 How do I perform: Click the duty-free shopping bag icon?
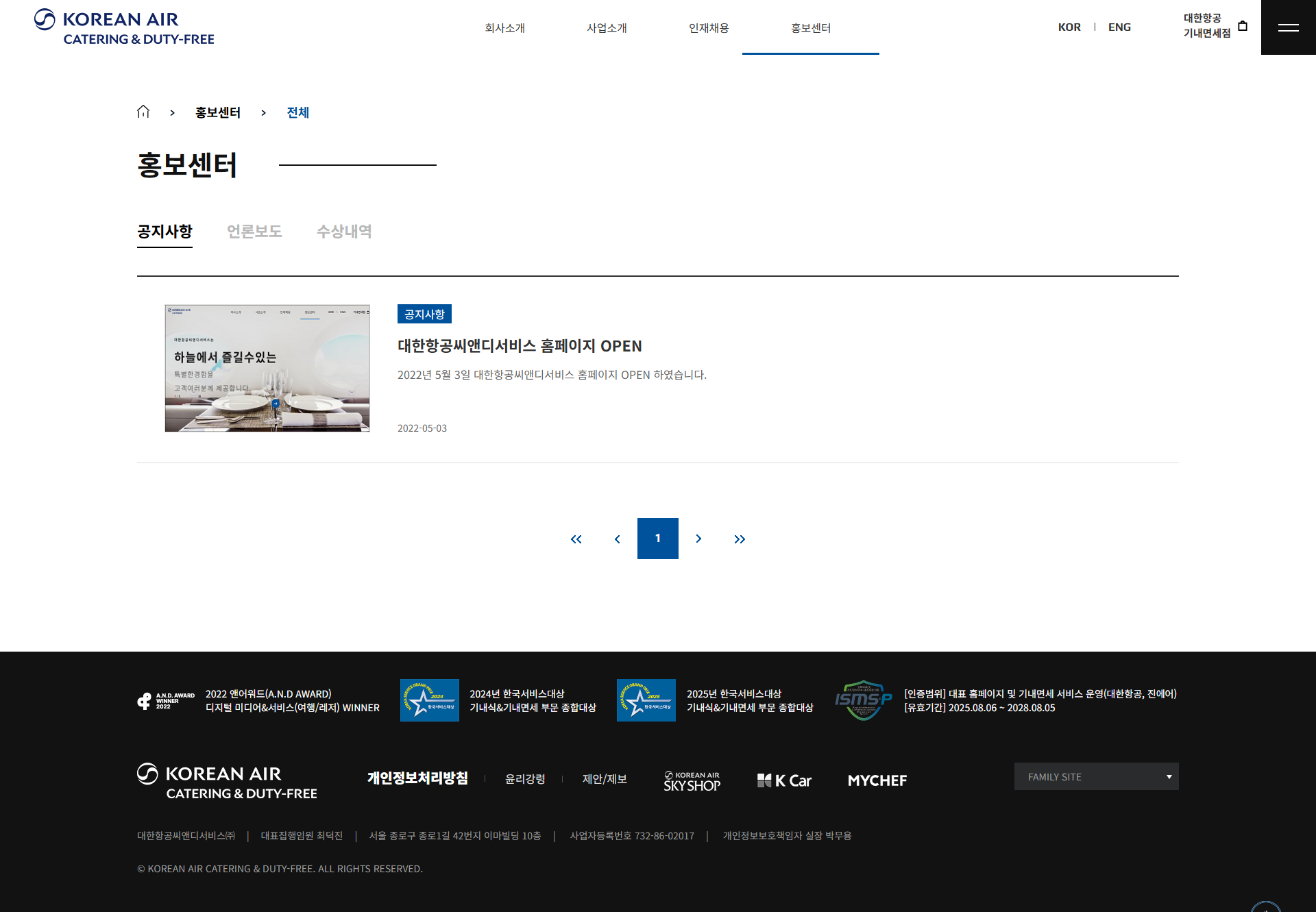click(x=1243, y=26)
